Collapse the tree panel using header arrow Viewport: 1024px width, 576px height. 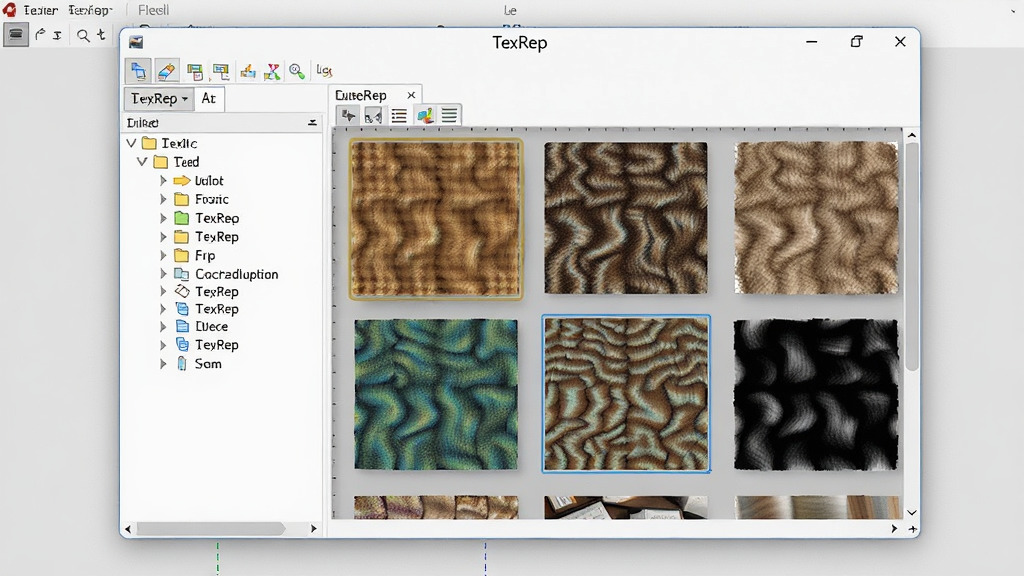tap(312, 123)
